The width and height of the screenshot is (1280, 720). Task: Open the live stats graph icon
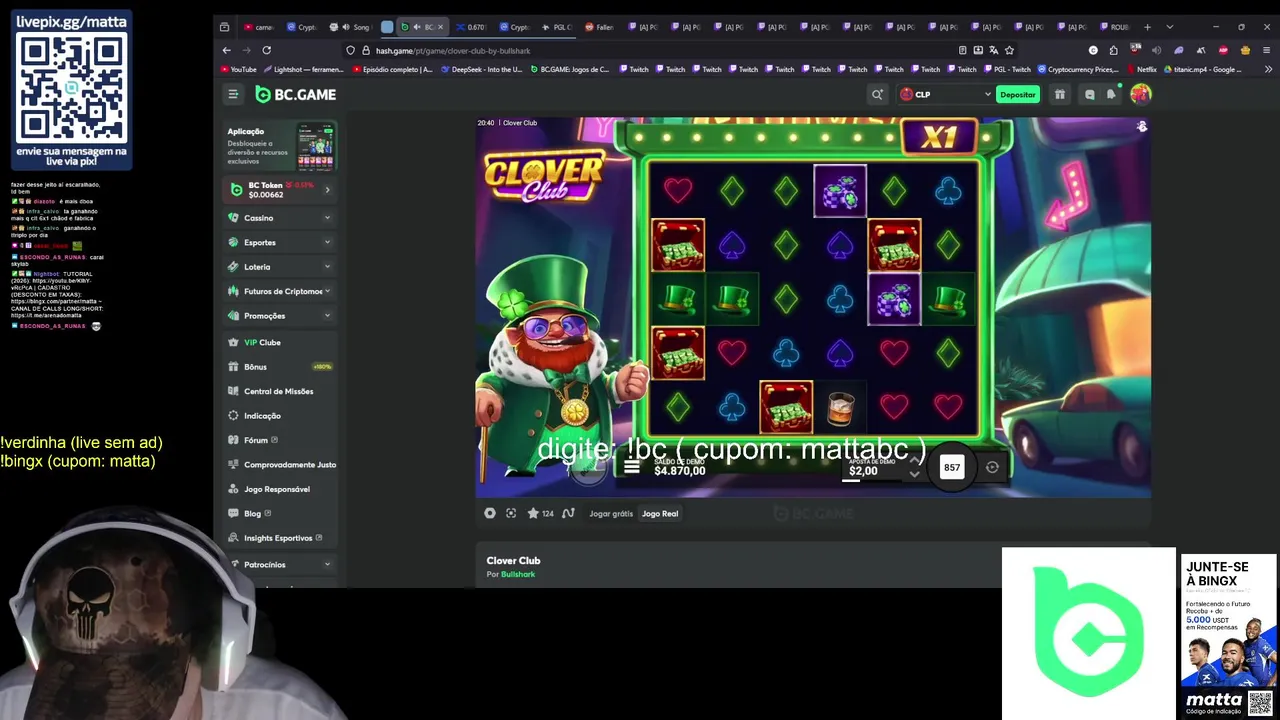(568, 513)
